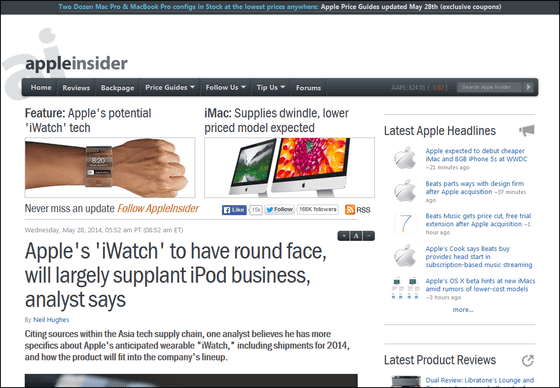This screenshot has width=560, height=388.
Task: Expand the Tip Us dropdown
Action: click(270, 88)
